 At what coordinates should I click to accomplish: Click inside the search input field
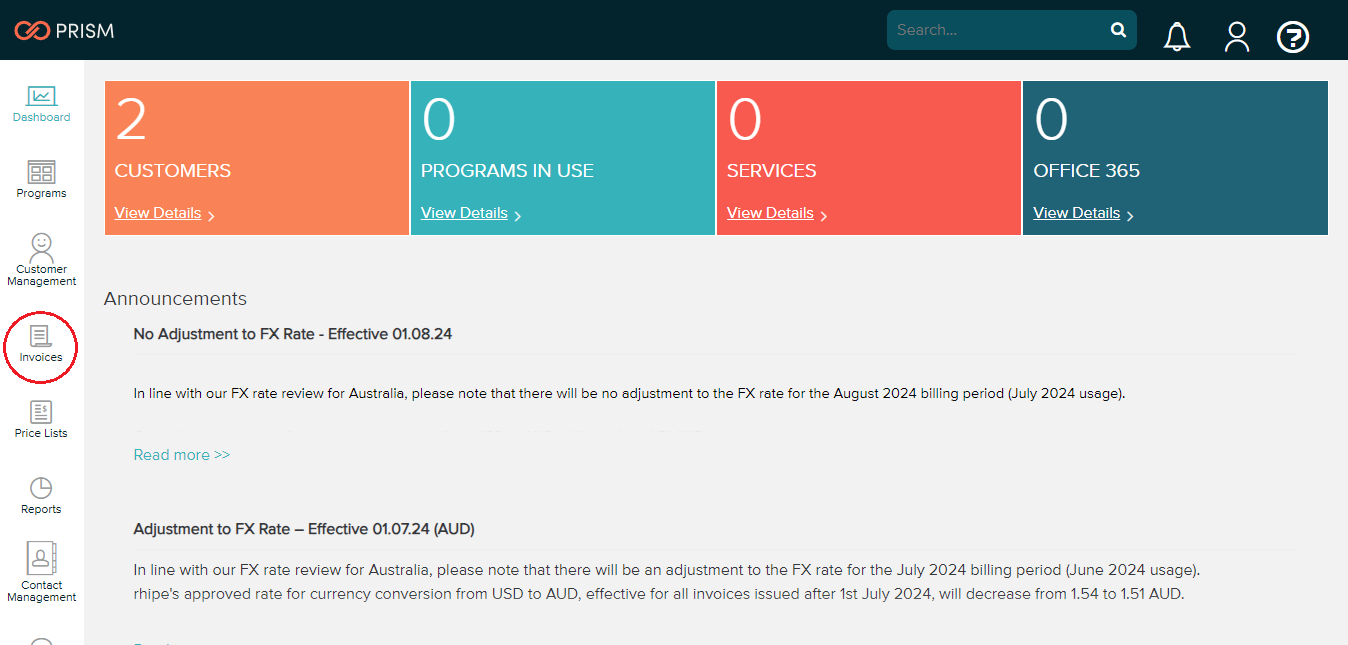[1000, 30]
